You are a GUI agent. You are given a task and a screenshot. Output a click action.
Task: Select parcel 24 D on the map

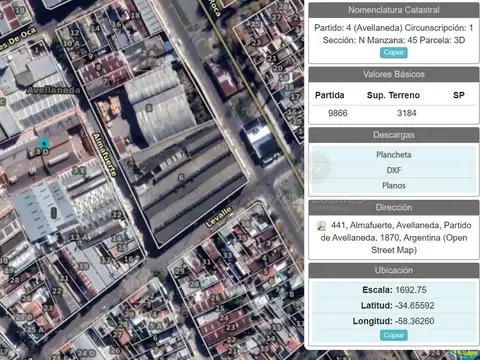(x=86, y=353)
